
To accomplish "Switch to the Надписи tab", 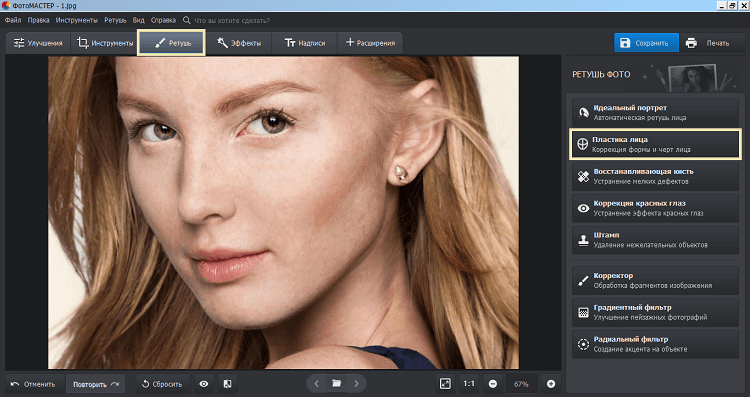I will tap(305, 43).
